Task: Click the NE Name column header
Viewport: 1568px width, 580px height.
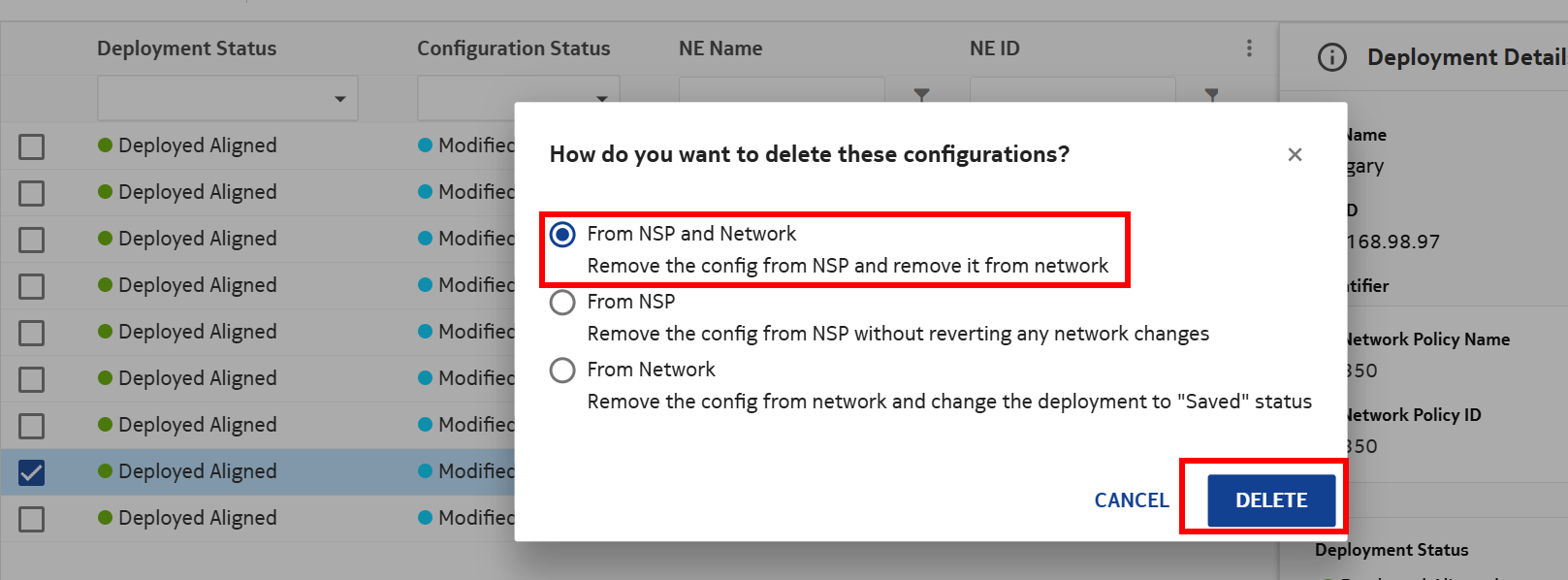Action: (x=720, y=48)
